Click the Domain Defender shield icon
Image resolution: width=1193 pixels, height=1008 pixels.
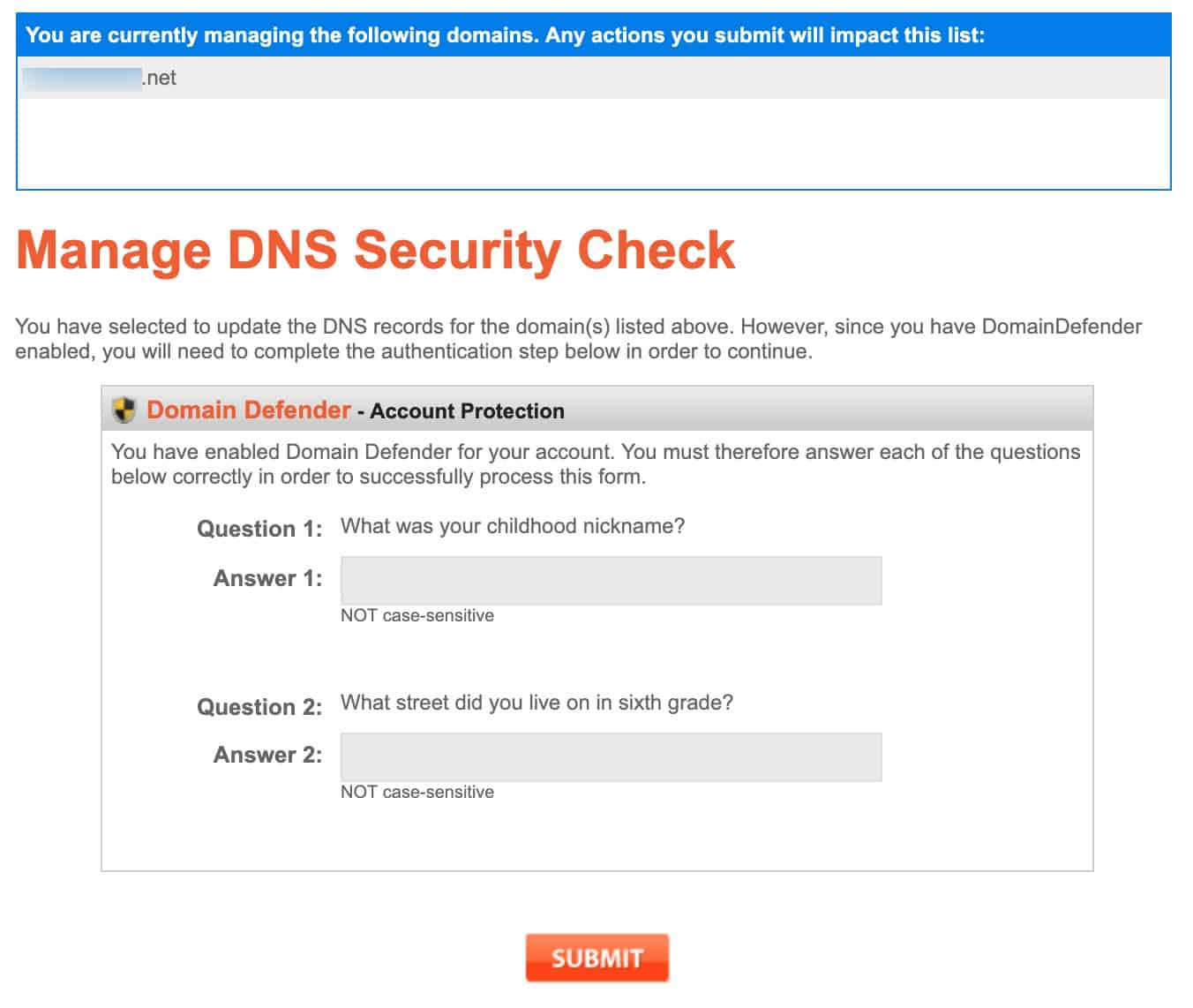(124, 410)
